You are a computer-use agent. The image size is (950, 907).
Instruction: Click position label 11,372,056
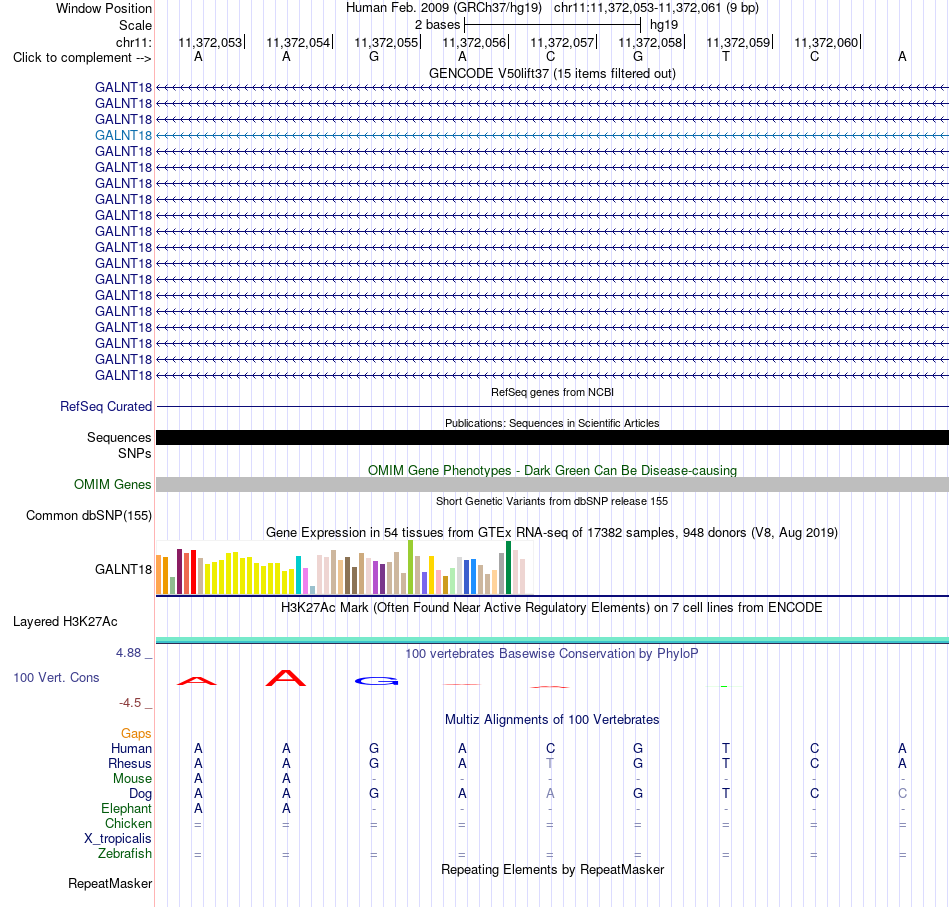click(x=474, y=42)
